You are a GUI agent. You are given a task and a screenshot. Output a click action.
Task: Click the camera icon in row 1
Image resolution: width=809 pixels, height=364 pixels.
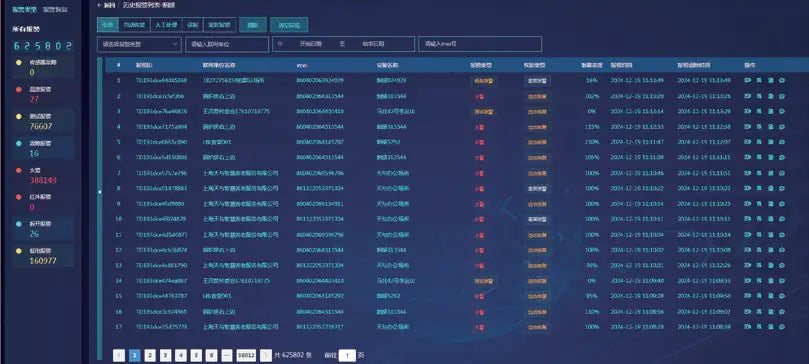(x=748, y=80)
